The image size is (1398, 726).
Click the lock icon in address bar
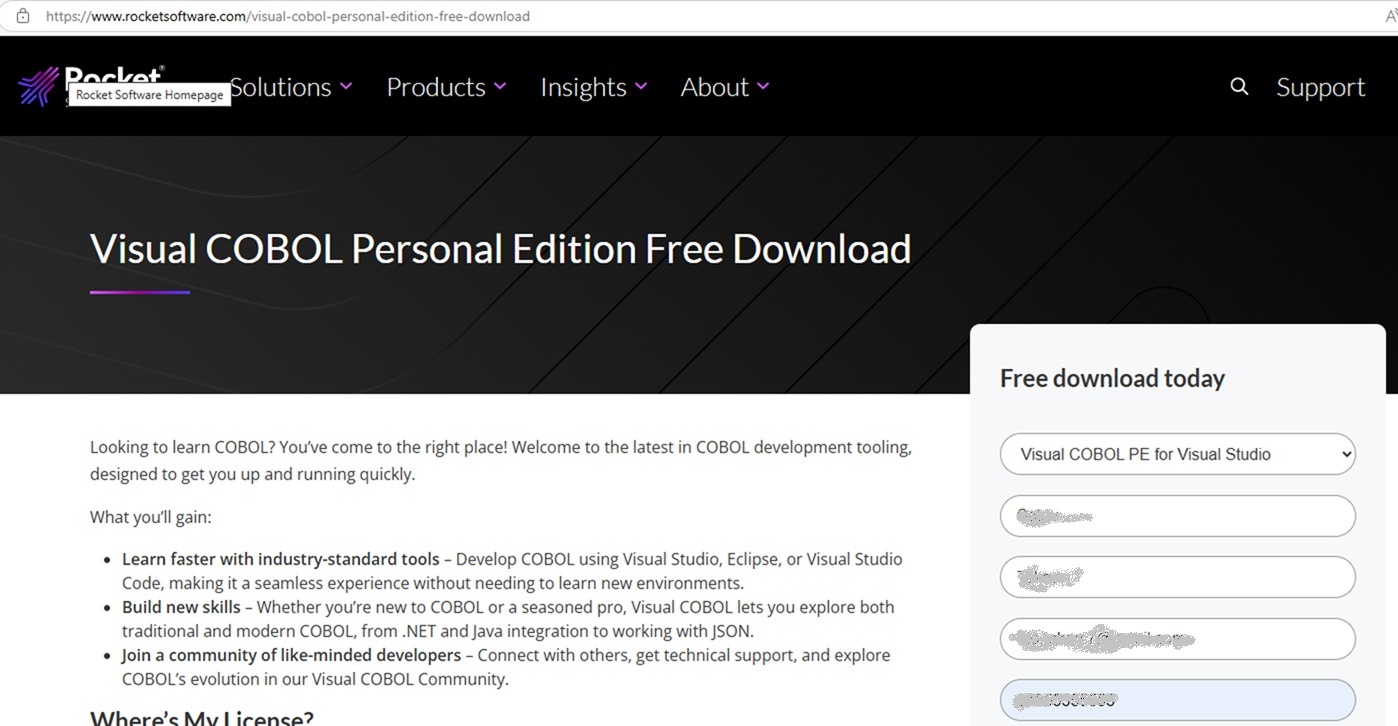pyautogui.click(x=22, y=16)
